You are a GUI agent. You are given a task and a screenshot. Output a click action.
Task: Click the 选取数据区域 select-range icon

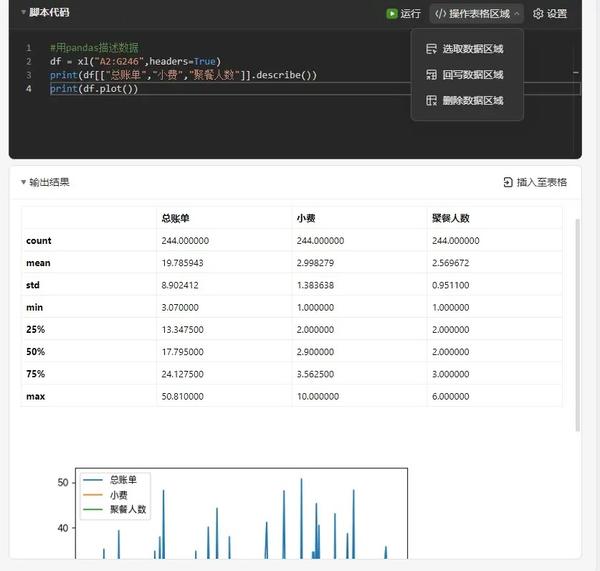click(431, 49)
